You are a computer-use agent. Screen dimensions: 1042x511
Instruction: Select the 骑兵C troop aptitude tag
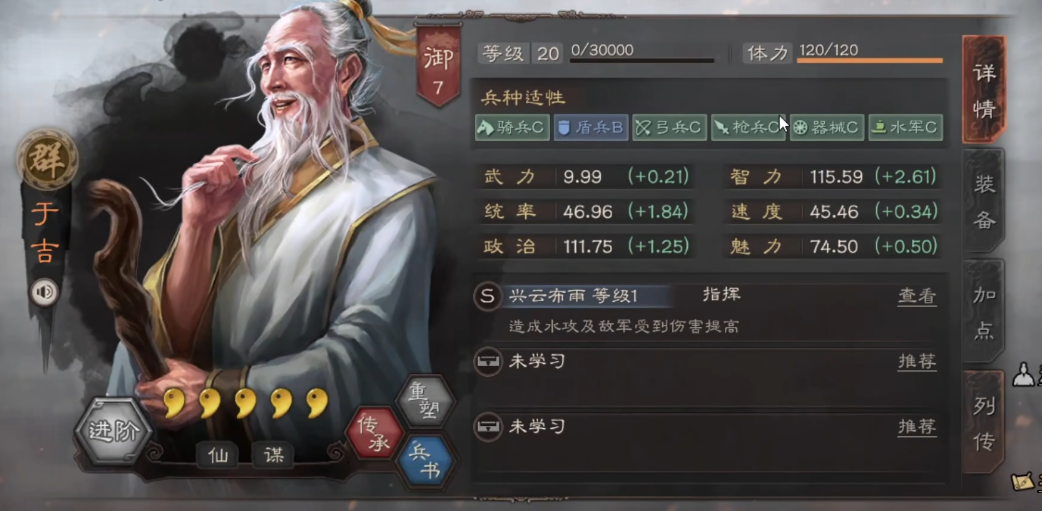coord(512,128)
